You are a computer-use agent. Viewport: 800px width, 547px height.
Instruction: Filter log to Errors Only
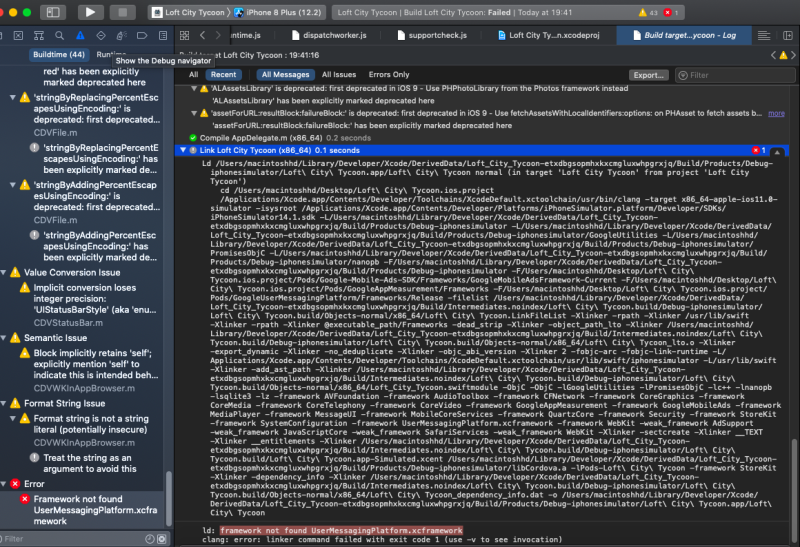(x=389, y=74)
